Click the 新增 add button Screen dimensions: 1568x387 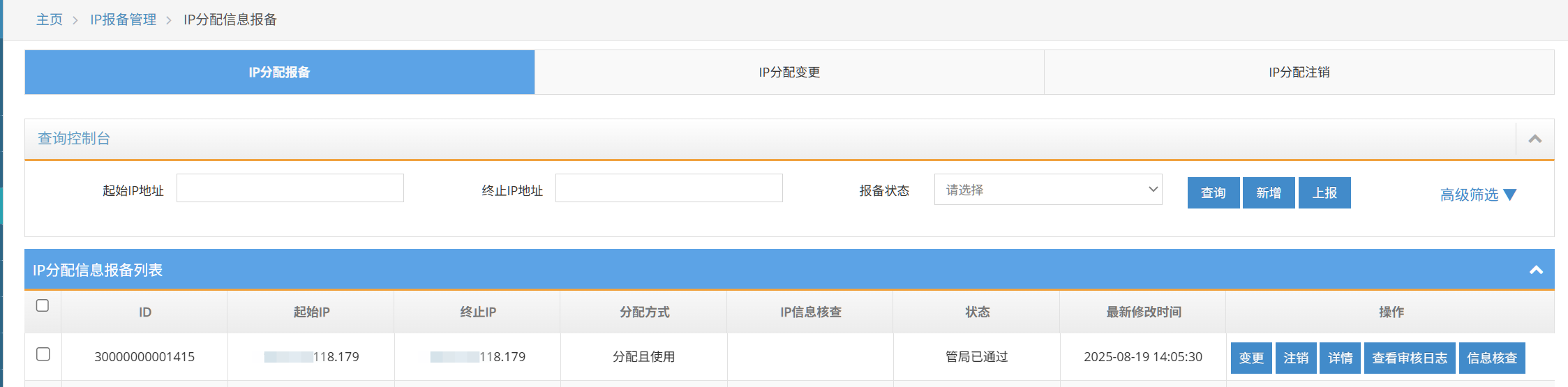pos(1268,193)
